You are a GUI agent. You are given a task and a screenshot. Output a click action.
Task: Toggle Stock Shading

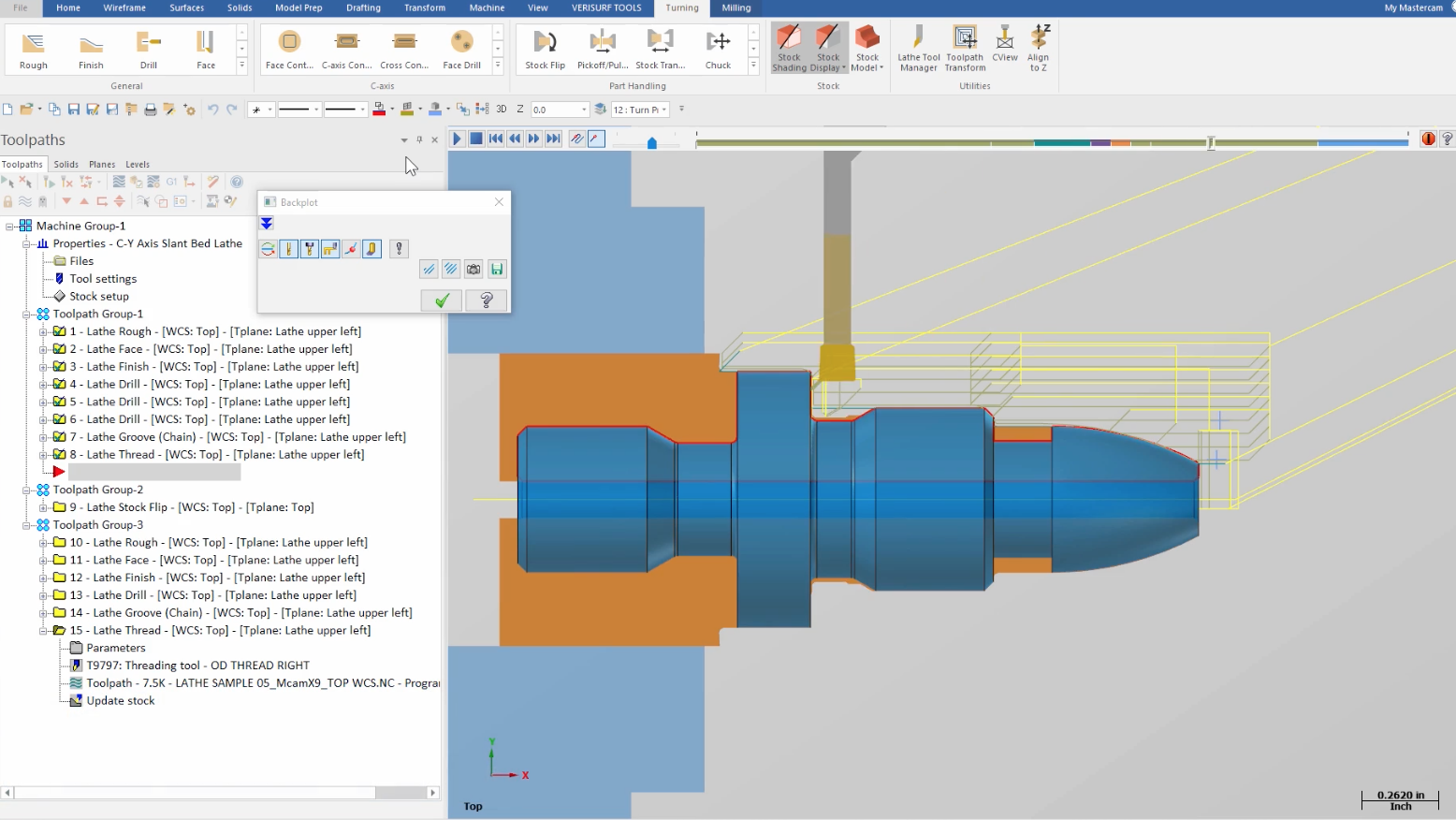click(789, 49)
